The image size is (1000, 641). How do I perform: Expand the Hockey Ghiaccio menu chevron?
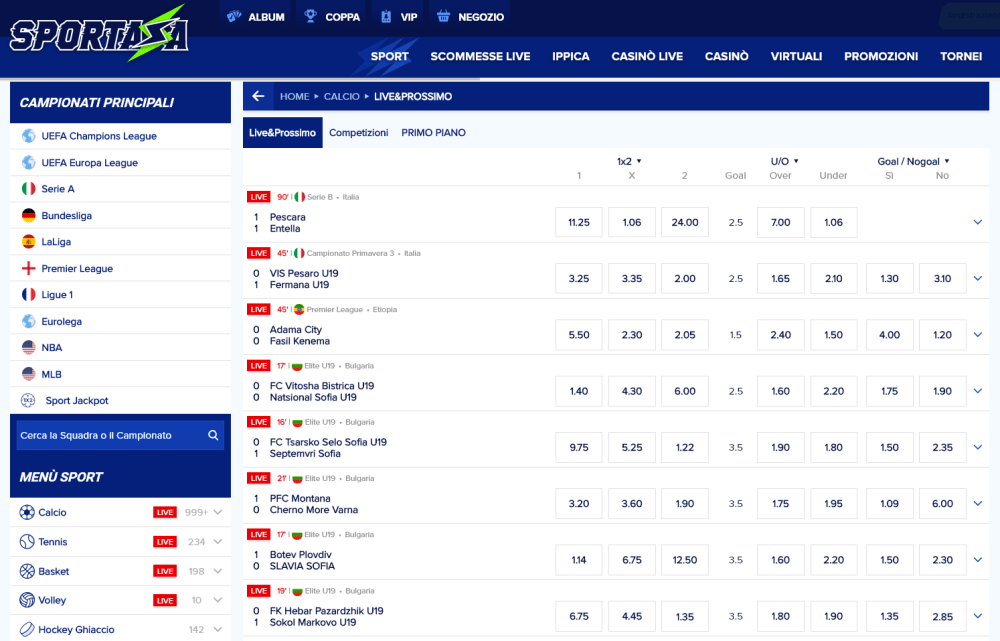coord(218,629)
